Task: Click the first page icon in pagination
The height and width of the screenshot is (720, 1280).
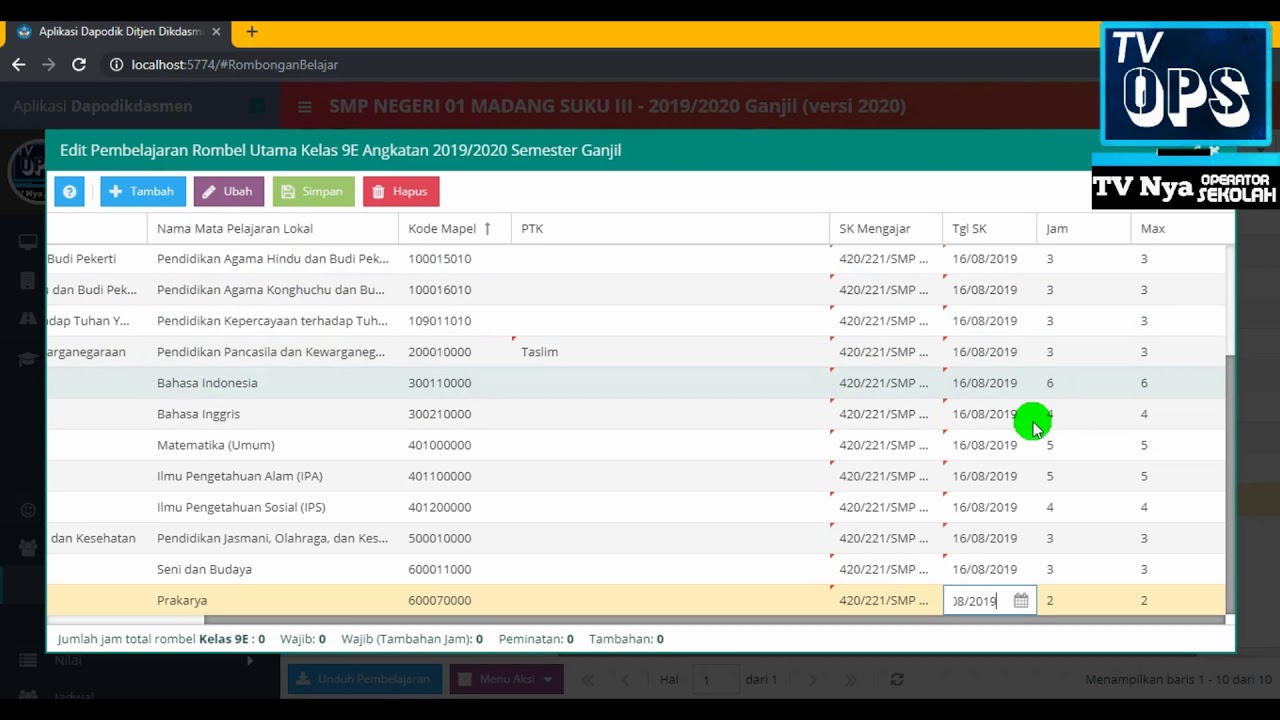Action: pyautogui.click(x=588, y=680)
